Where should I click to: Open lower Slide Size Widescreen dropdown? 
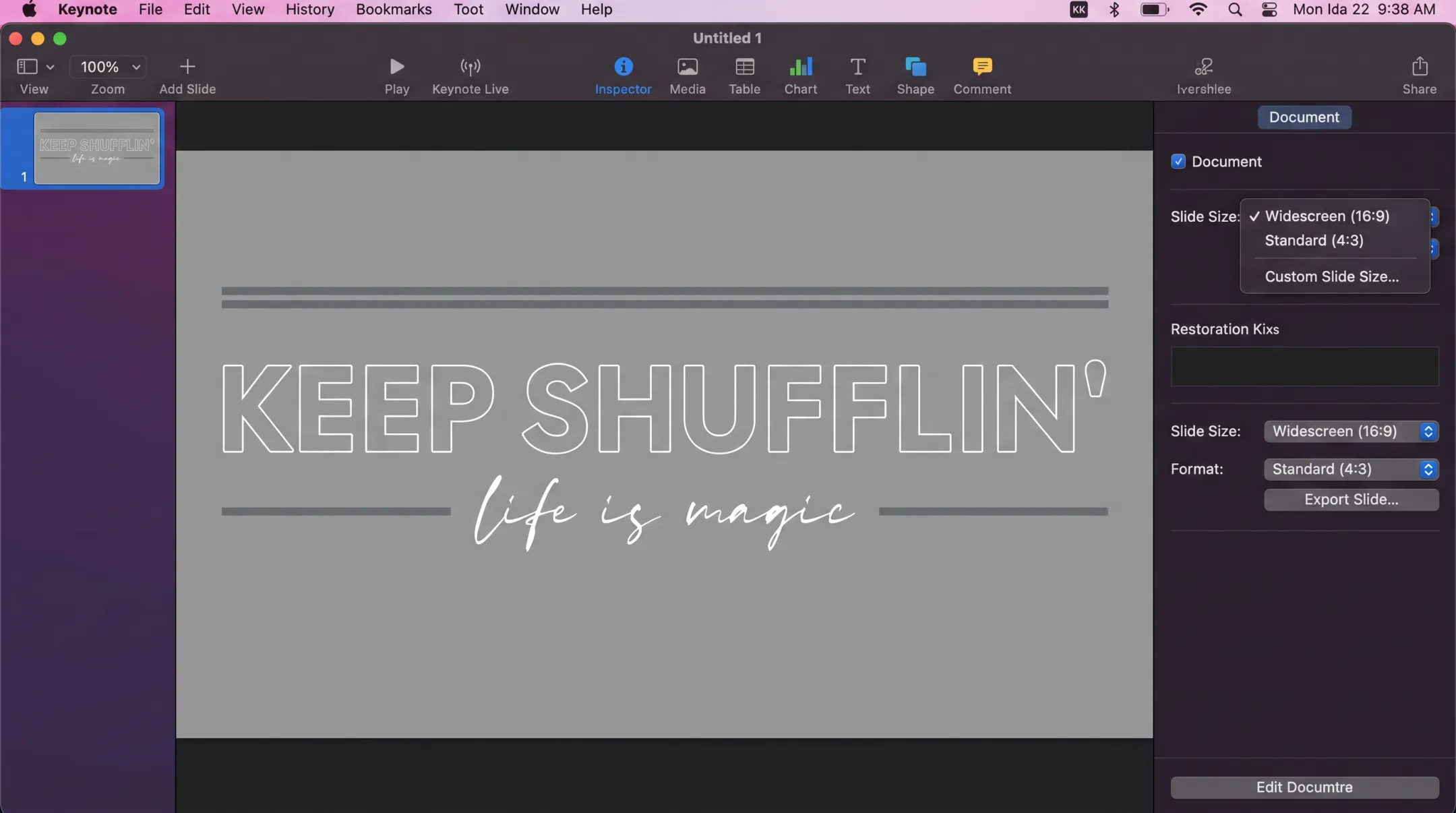coord(1352,431)
